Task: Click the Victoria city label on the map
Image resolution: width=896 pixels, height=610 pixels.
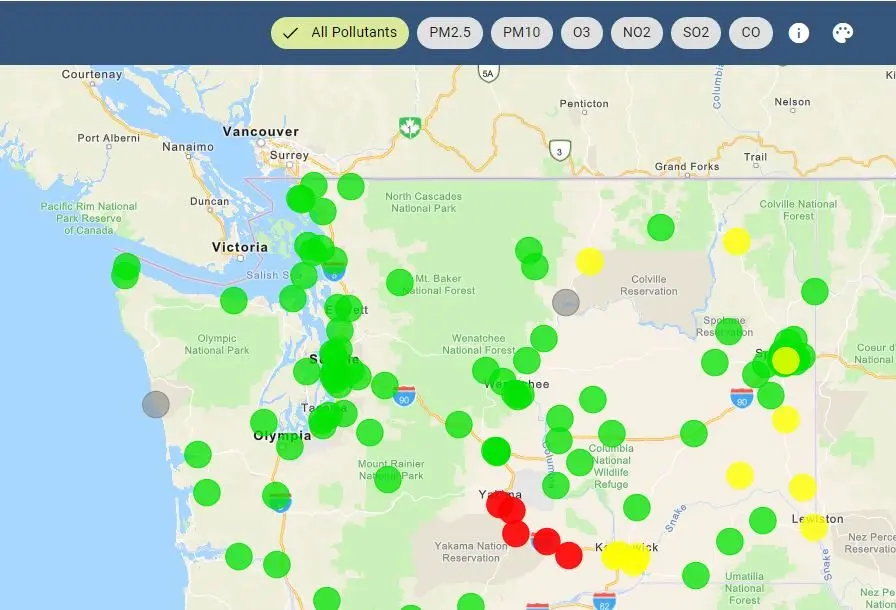Action: click(240, 247)
